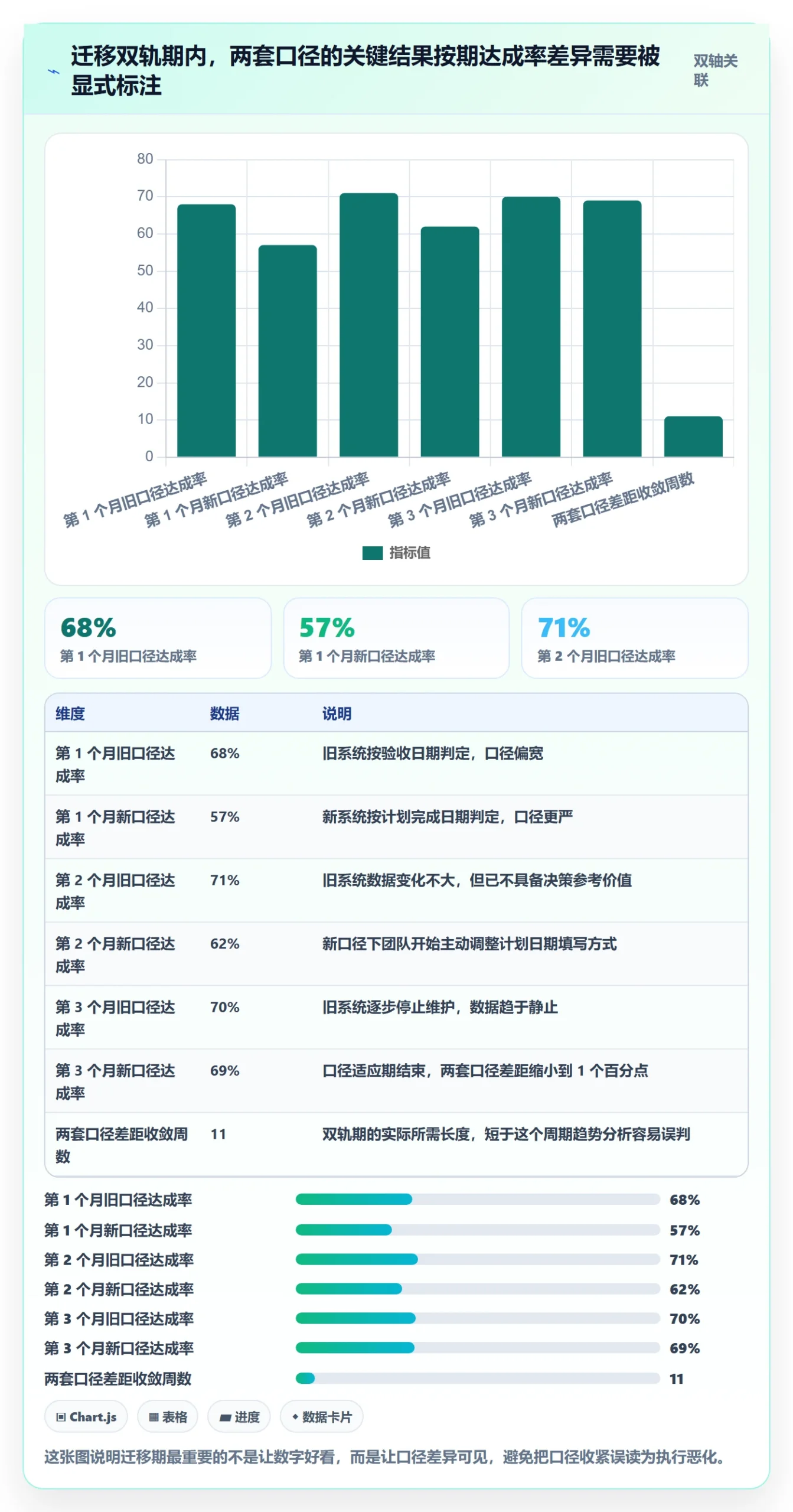793x1512 pixels.
Task: Click the 说明 table column header
Action: (x=337, y=713)
